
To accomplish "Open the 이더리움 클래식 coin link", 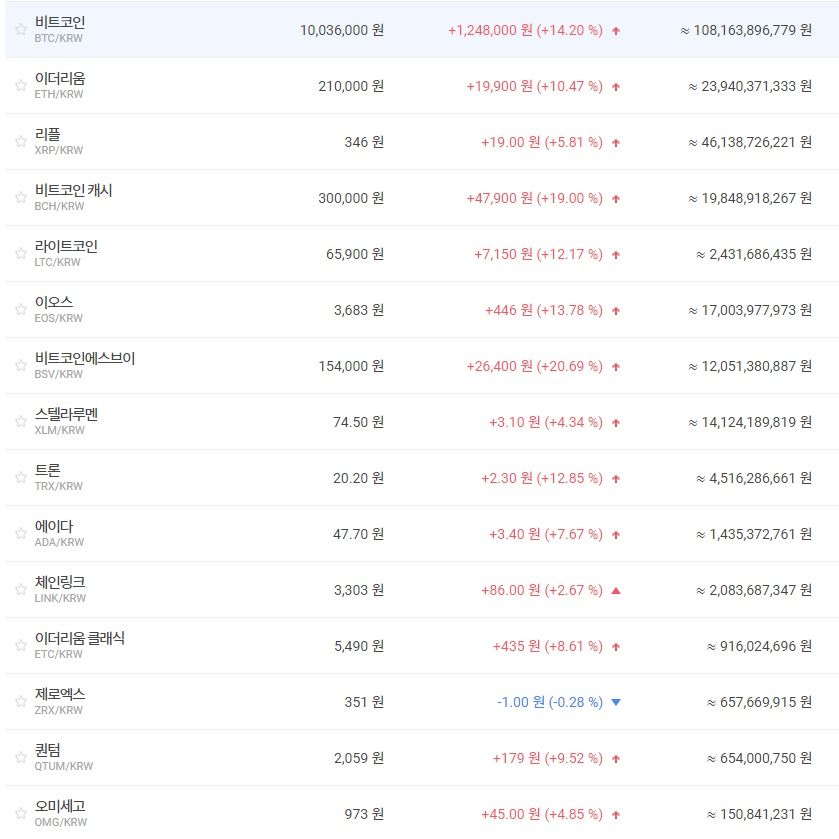I will 80,638.
